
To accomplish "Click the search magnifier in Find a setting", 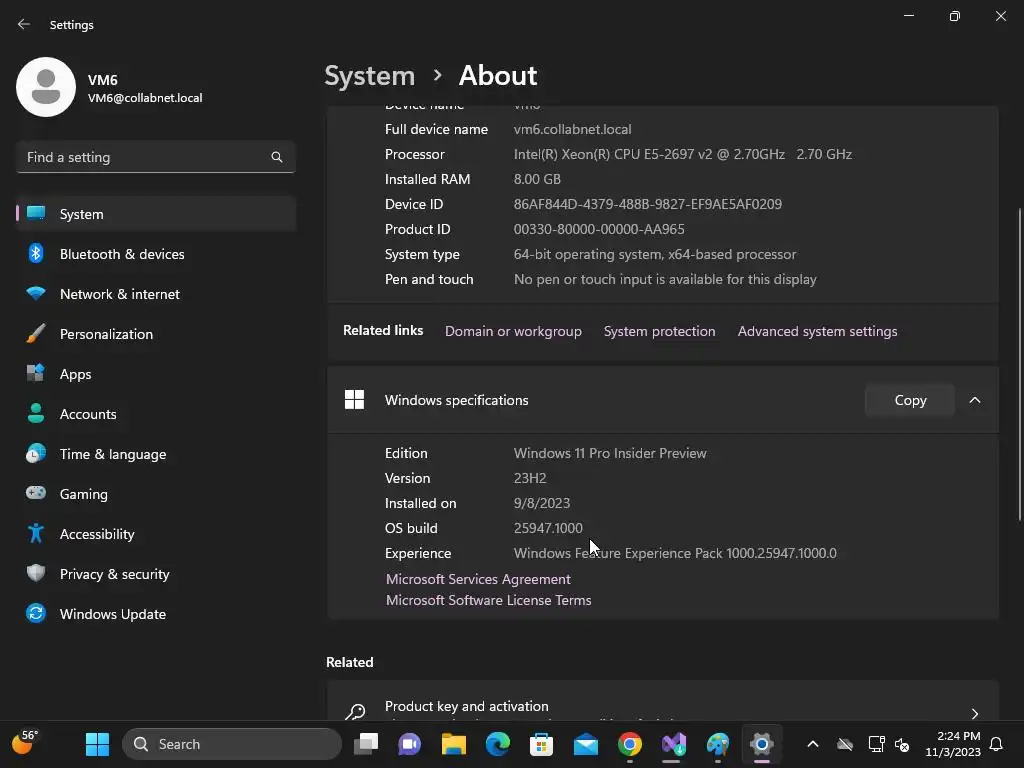I will [277, 157].
